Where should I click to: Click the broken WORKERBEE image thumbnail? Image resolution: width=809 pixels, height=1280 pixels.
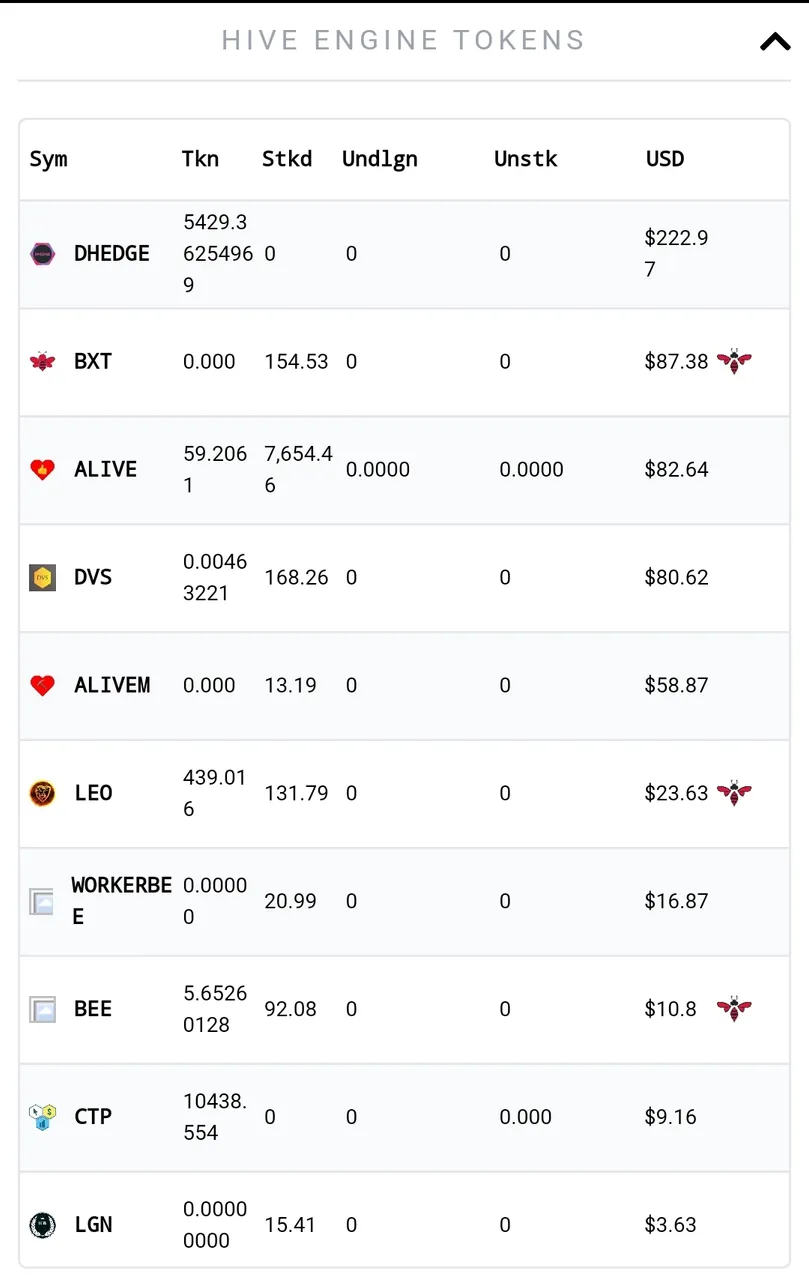[x=42, y=902]
